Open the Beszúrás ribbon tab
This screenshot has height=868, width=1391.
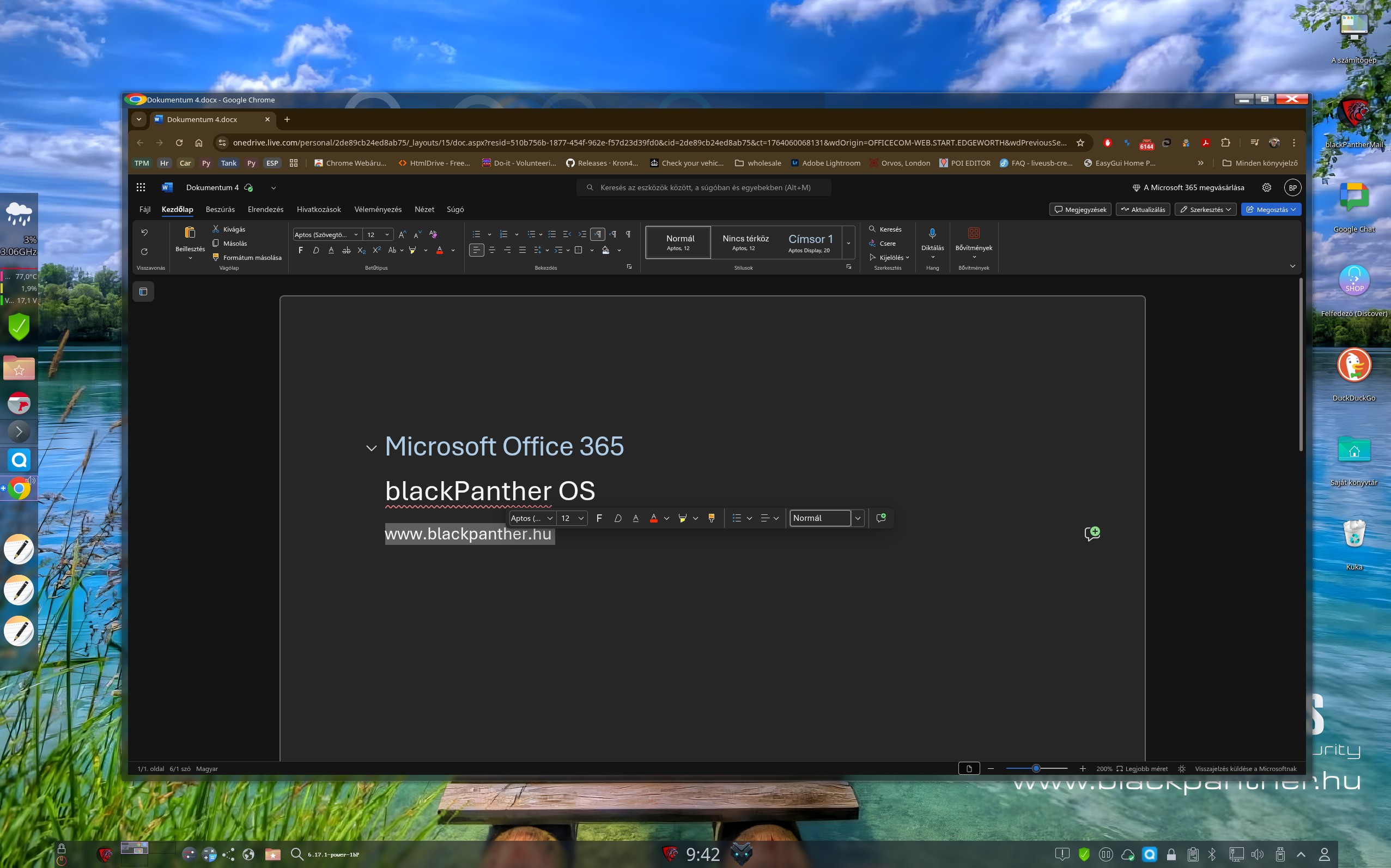[x=220, y=210]
